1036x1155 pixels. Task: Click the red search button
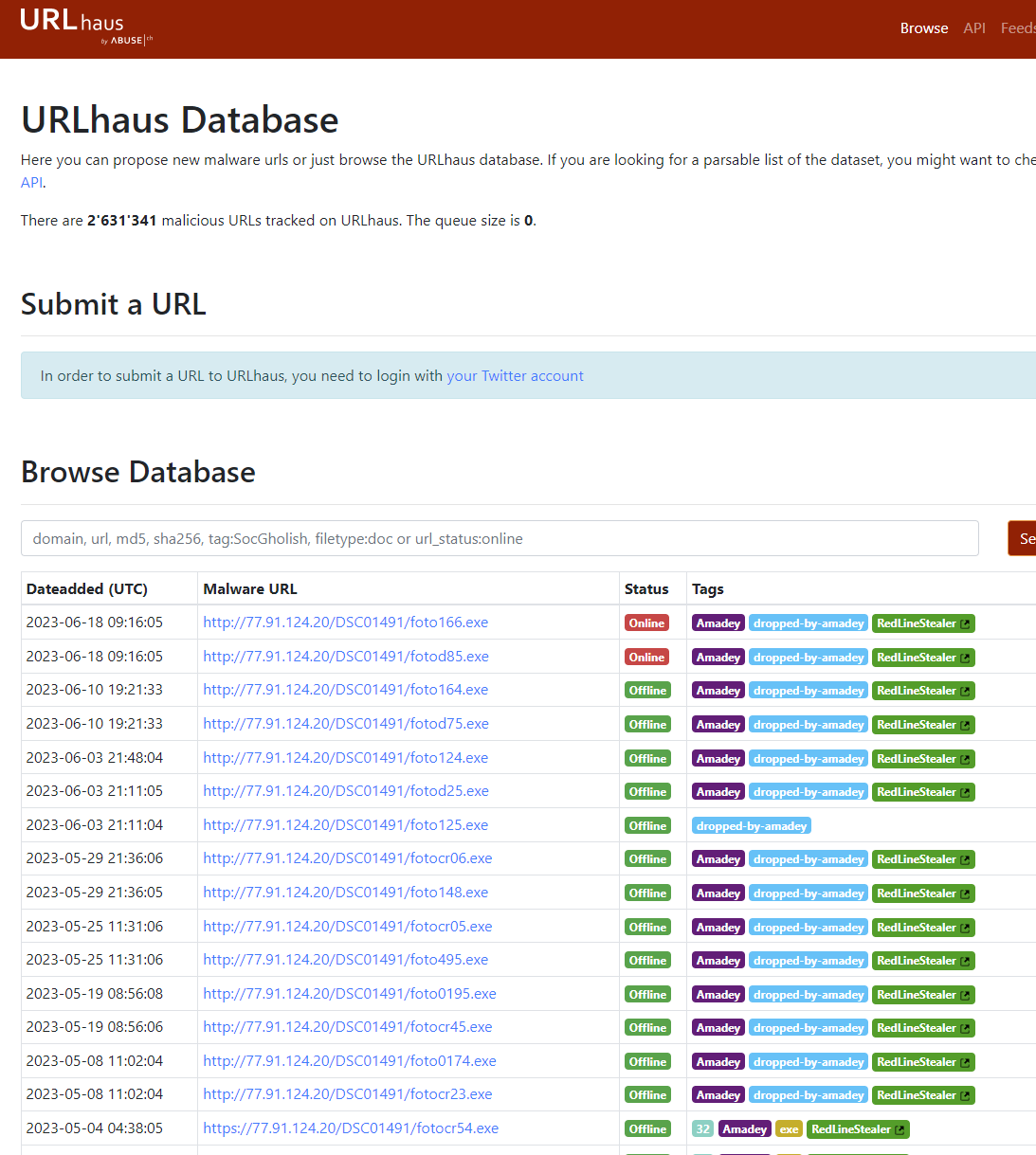coord(1022,538)
